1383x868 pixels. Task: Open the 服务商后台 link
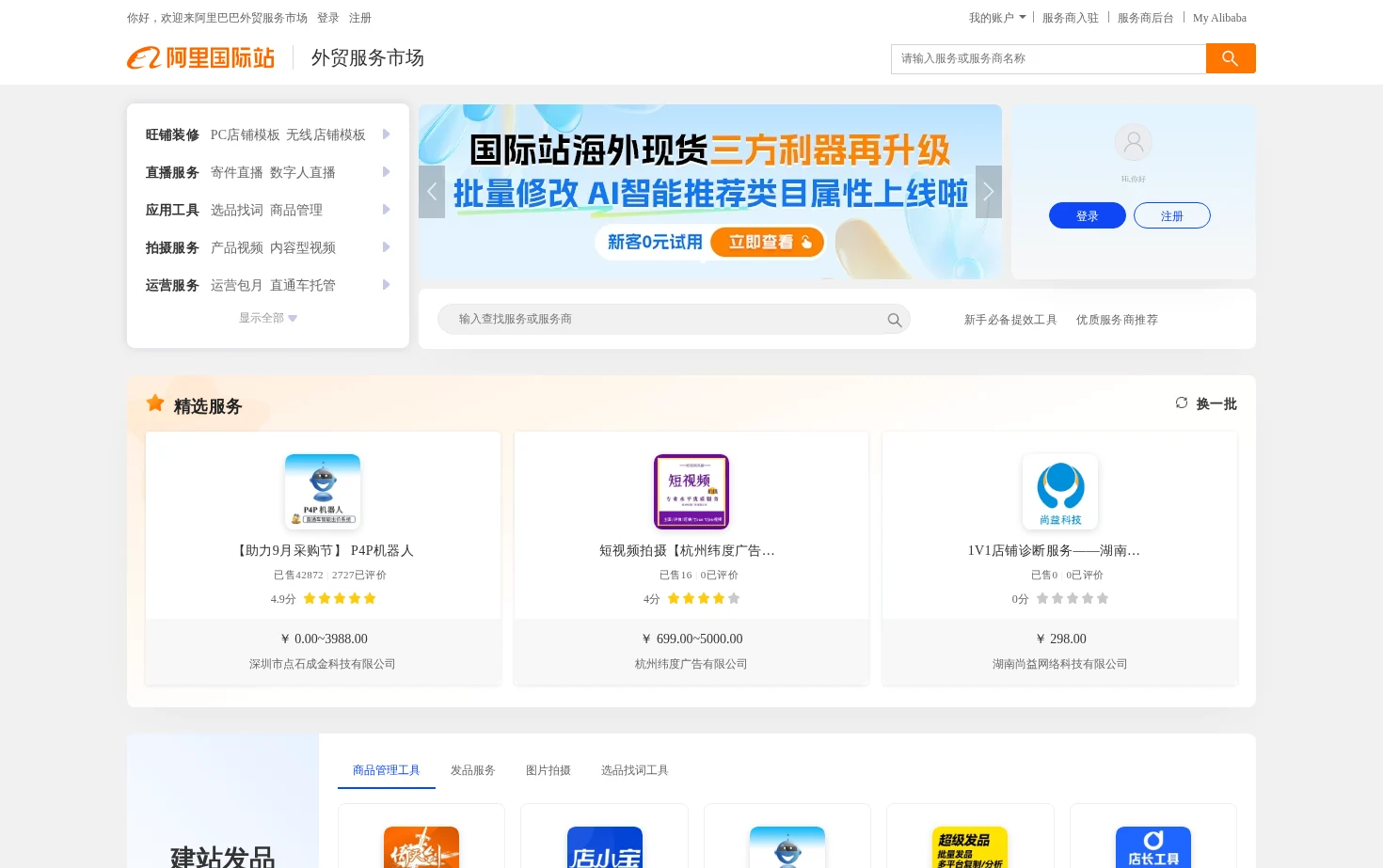coord(1146,18)
